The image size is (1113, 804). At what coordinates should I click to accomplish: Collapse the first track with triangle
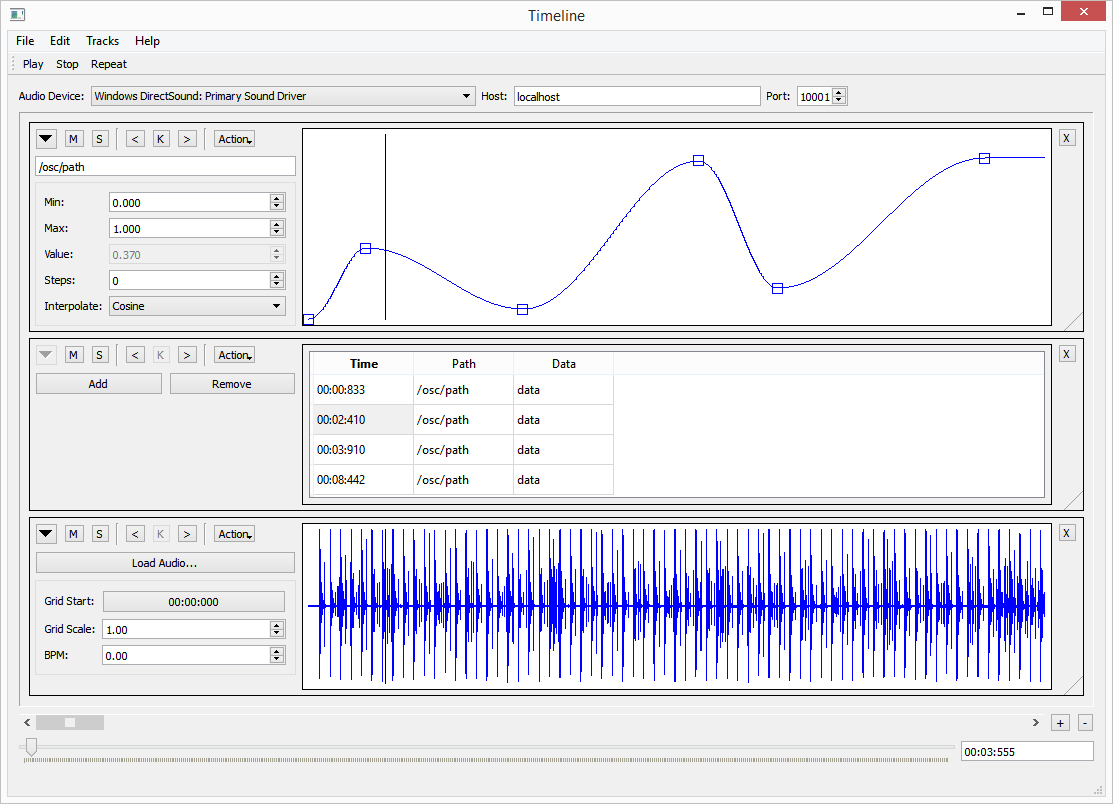pos(47,139)
